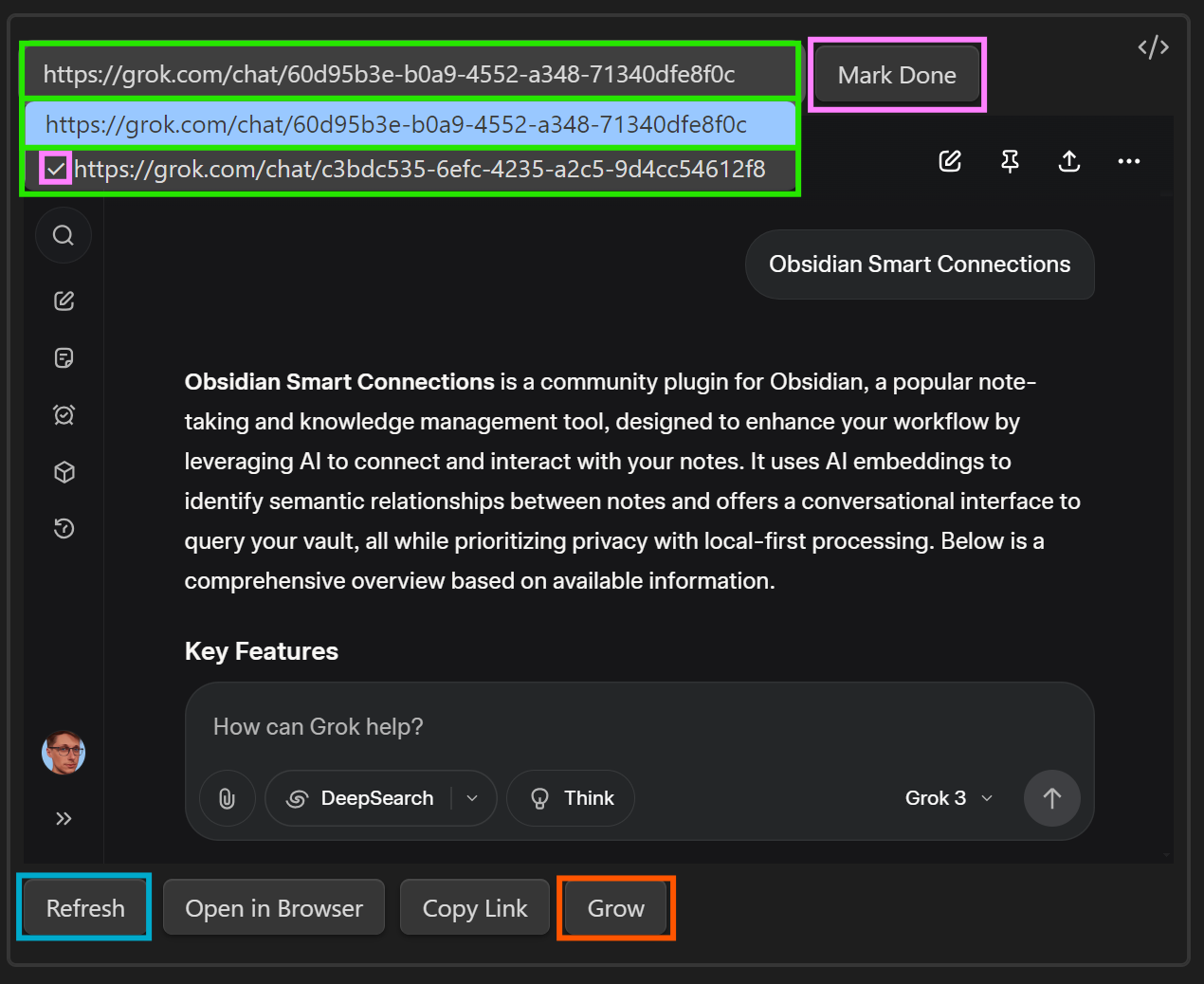The width and height of the screenshot is (1204, 984).
Task: Toggle the code view icon at top right
Action: [1153, 47]
